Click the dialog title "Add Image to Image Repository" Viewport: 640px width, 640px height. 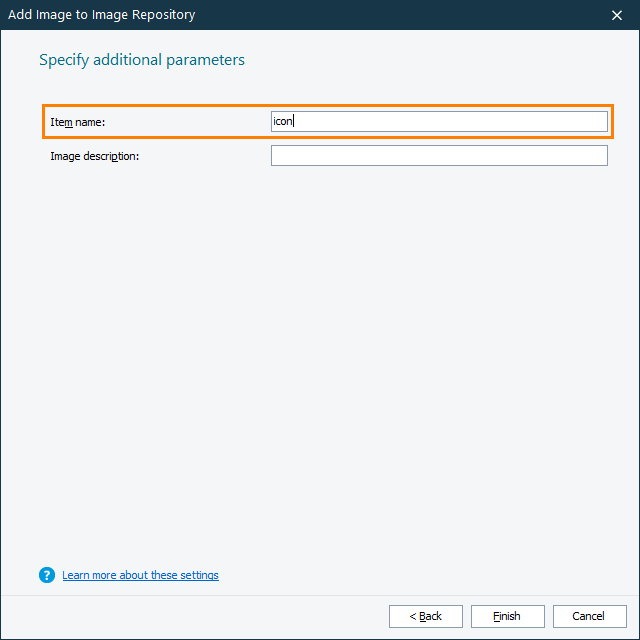pos(101,15)
